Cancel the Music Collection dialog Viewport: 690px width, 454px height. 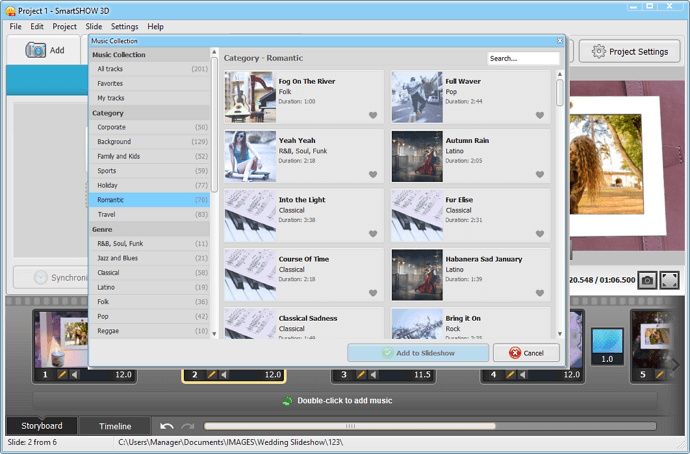pos(526,353)
